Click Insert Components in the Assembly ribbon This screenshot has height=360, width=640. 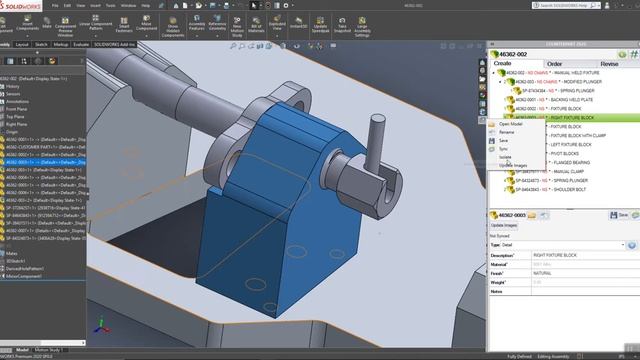[x=27, y=23]
